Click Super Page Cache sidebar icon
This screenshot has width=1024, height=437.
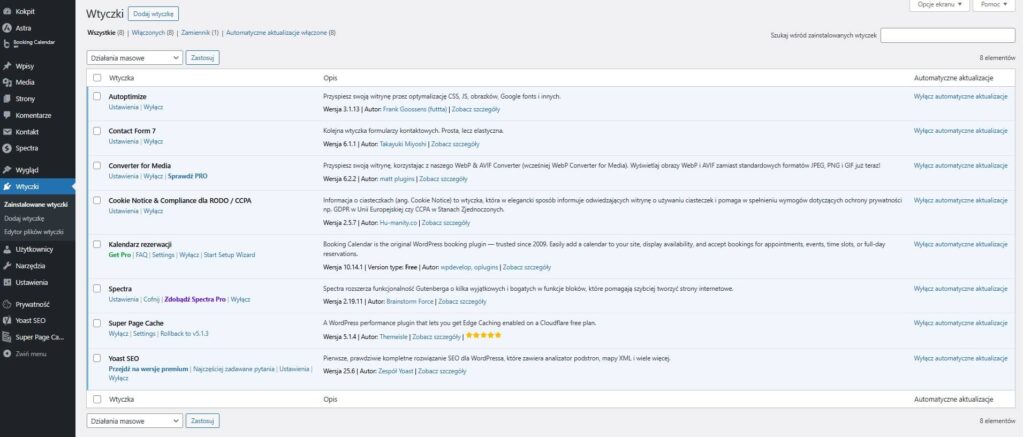(x=7, y=337)
